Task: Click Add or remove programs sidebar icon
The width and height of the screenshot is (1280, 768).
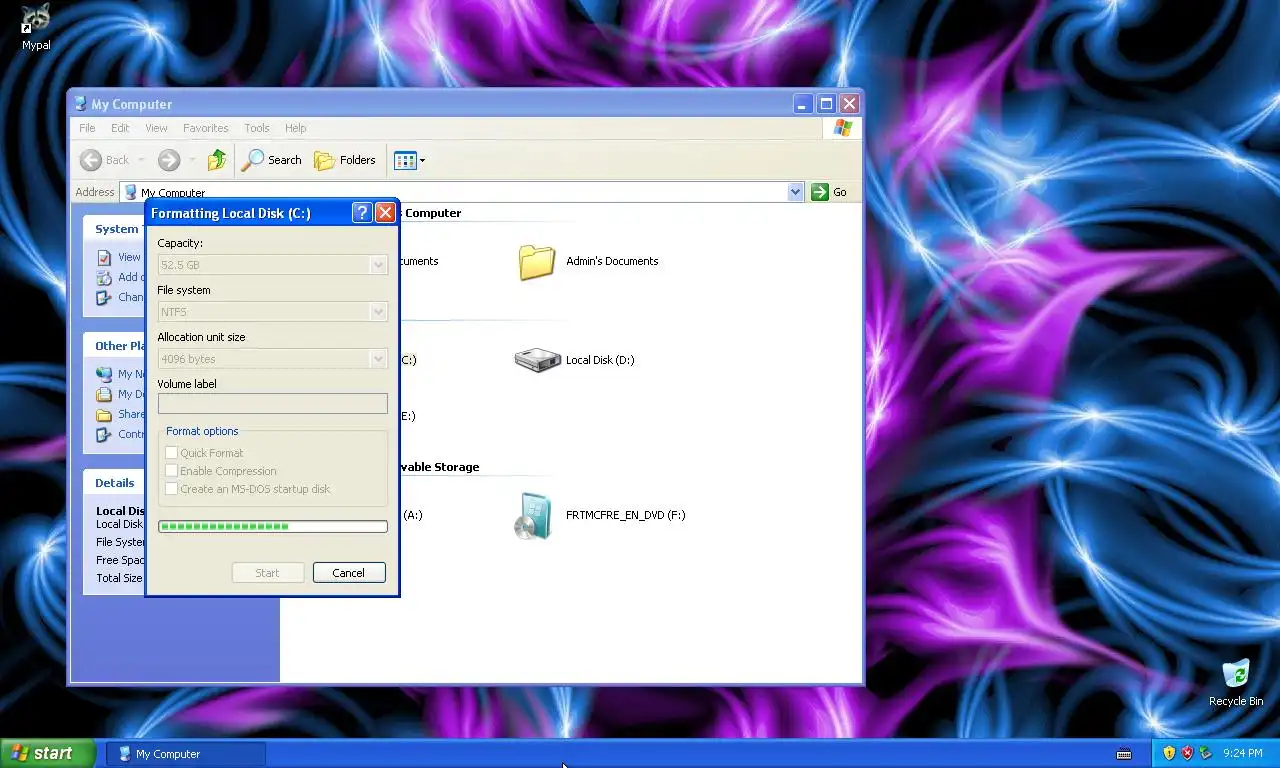Action: (x=104, y=277)
